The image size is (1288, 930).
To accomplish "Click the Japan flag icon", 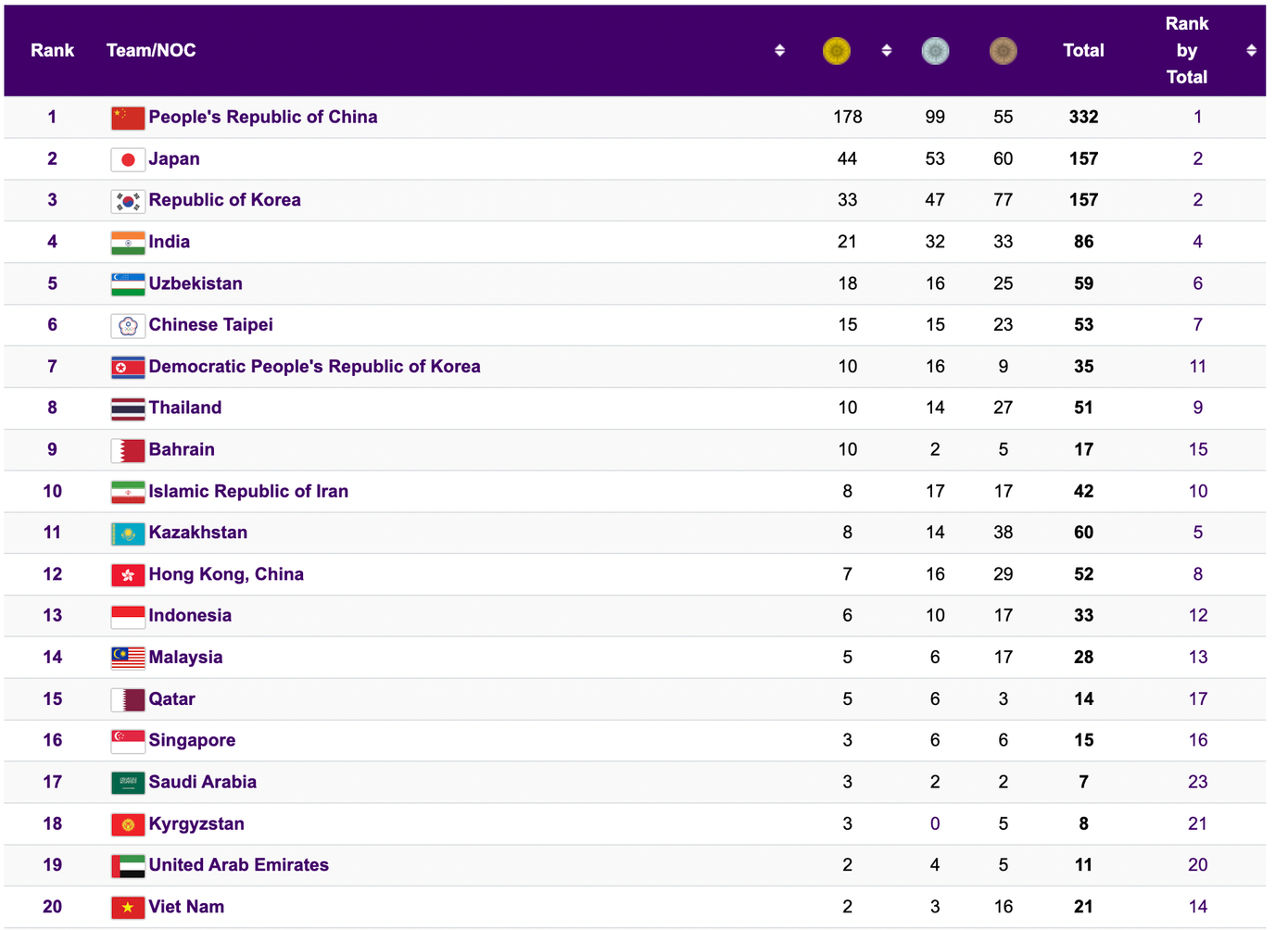I will tap(128, 159).
